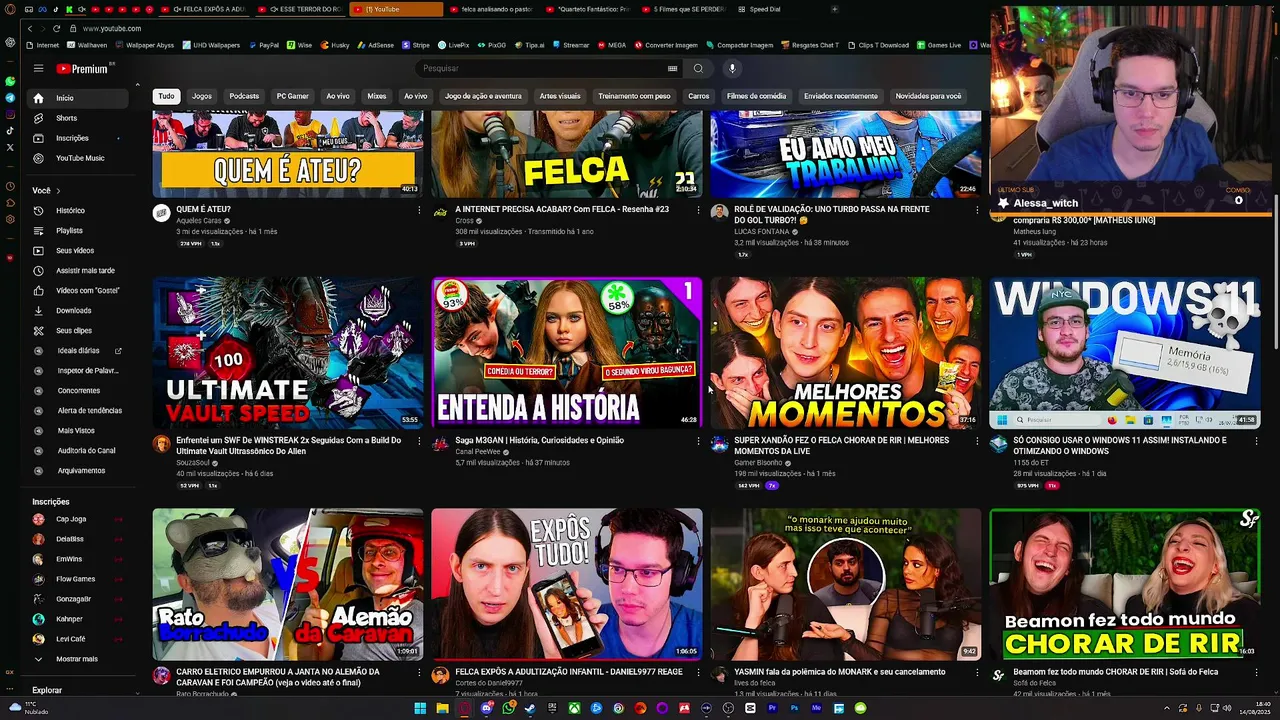Image resolution: width=1280 pixels, height=720 pixels.
Task: Open WhatsApp in Opera sidebar
Action: 10,81
